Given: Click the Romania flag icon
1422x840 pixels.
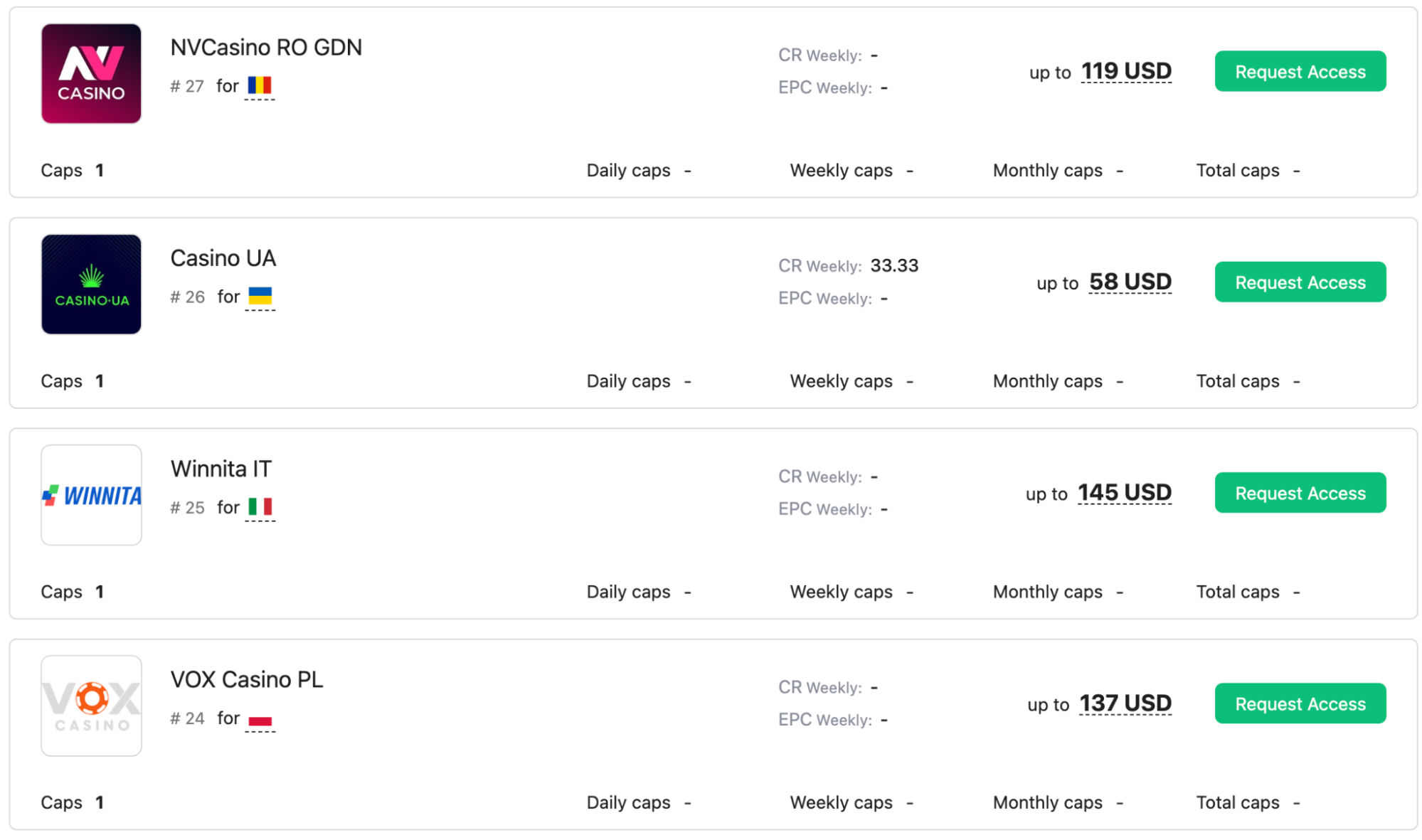Looking at the screenshot, I should (x=260, y=86).
